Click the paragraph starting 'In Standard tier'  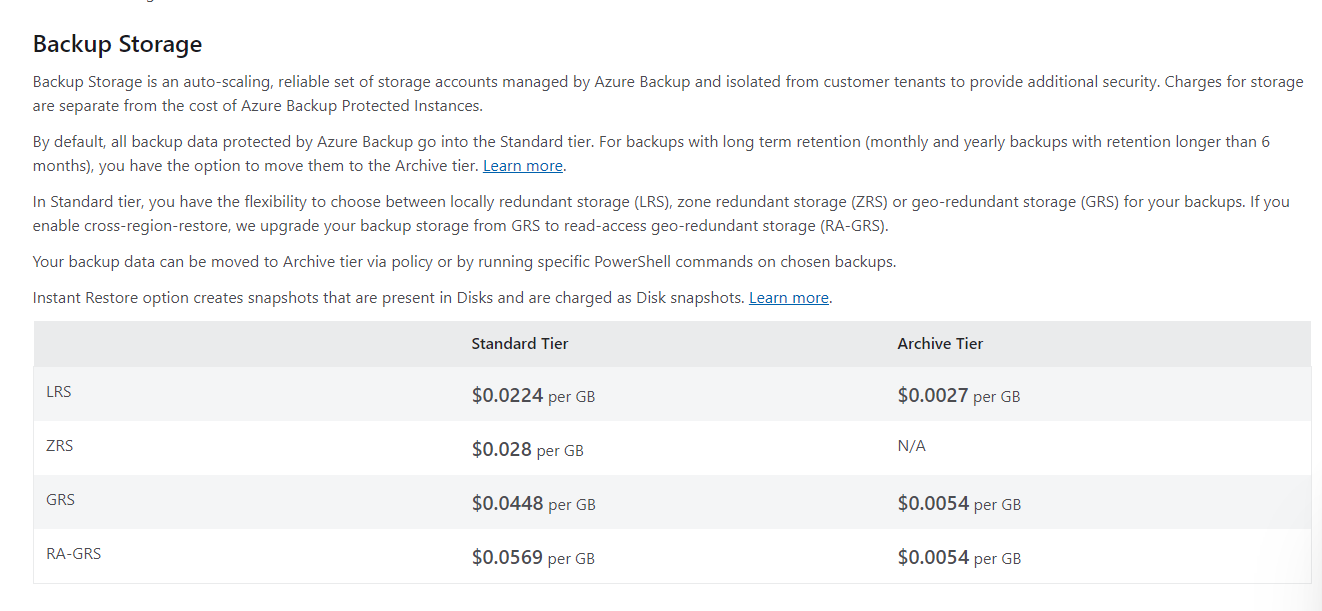pos(661,214)
